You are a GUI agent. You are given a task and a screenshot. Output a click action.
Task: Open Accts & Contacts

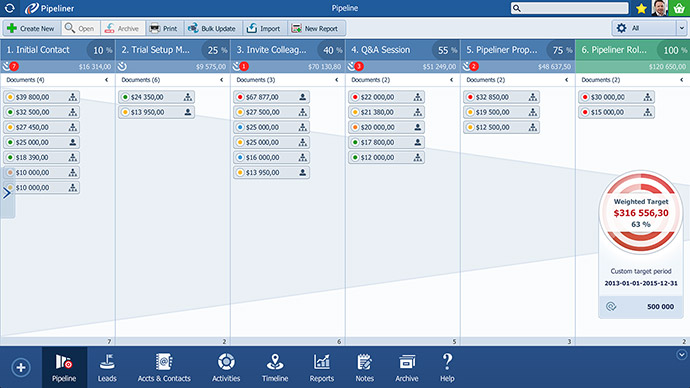point(164,368)
